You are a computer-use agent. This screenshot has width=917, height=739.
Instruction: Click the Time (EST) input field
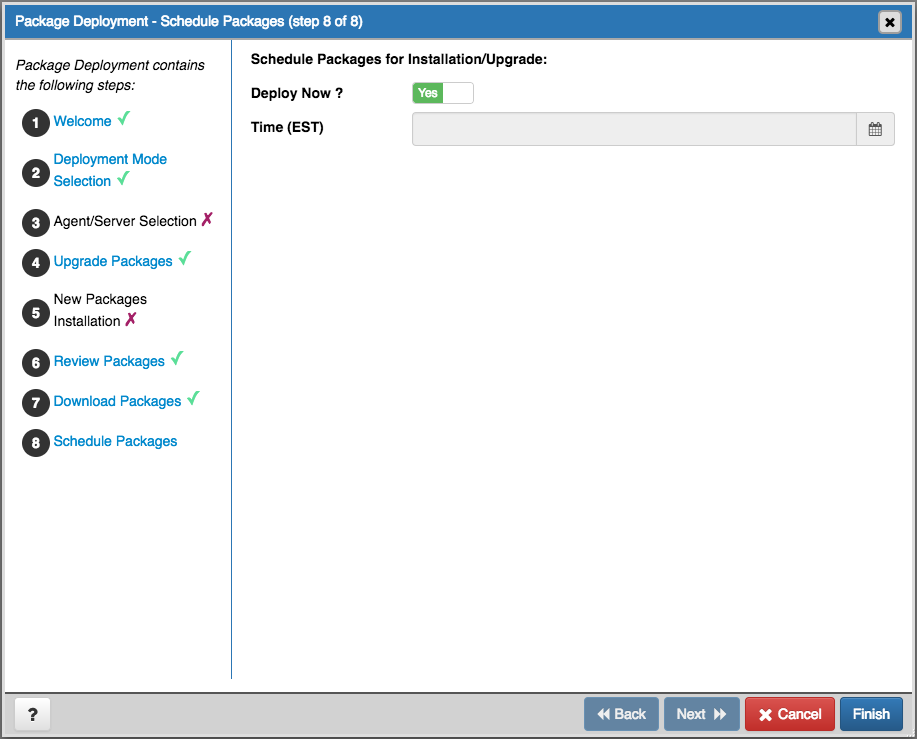click(635, 129)
